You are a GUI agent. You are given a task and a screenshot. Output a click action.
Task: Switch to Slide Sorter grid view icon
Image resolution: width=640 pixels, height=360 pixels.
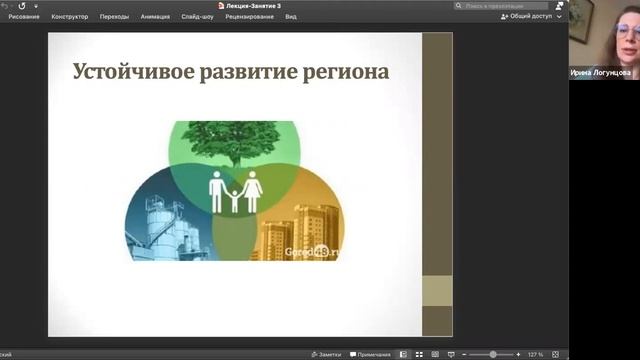tap(419, 355)
